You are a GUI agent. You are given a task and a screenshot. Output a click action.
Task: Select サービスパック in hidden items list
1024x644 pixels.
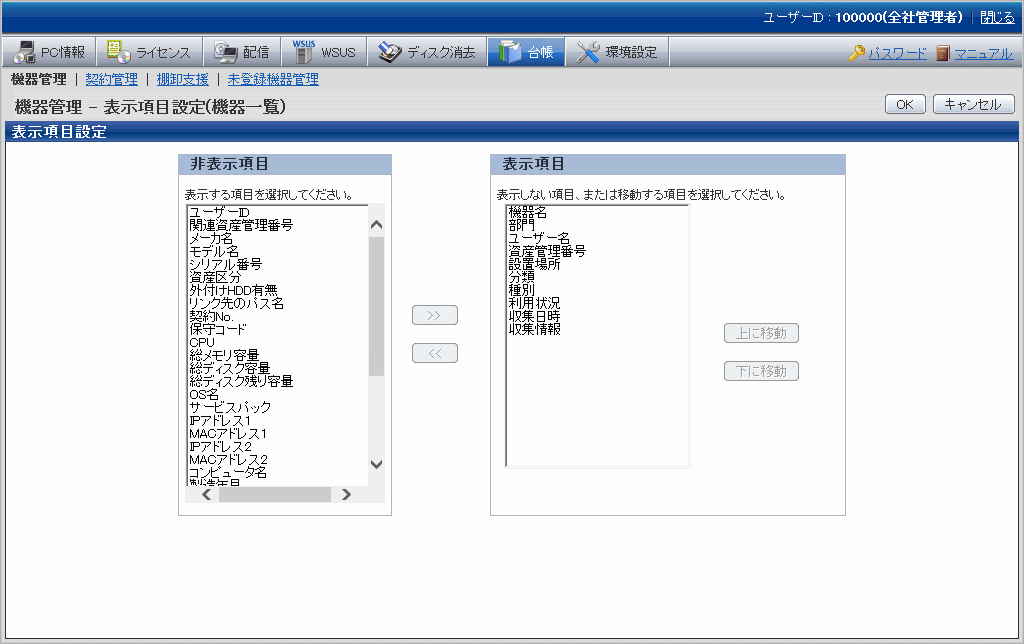[x=278, y=408]
